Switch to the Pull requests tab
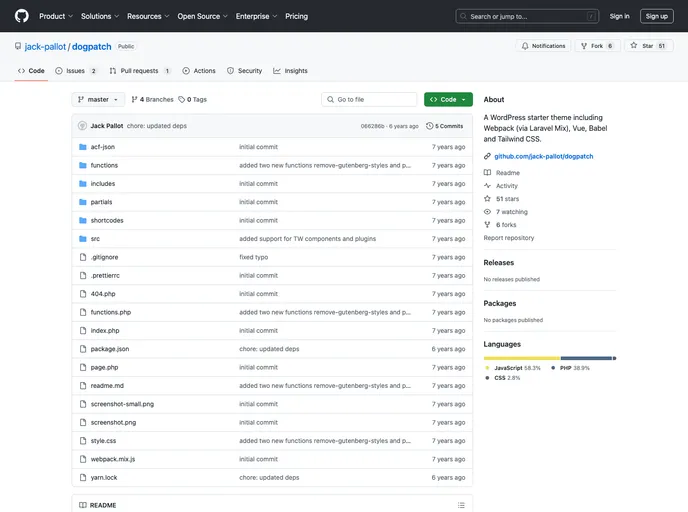This screenshot has height=512, width=688. pyautogui.click(x=140, y=71)
